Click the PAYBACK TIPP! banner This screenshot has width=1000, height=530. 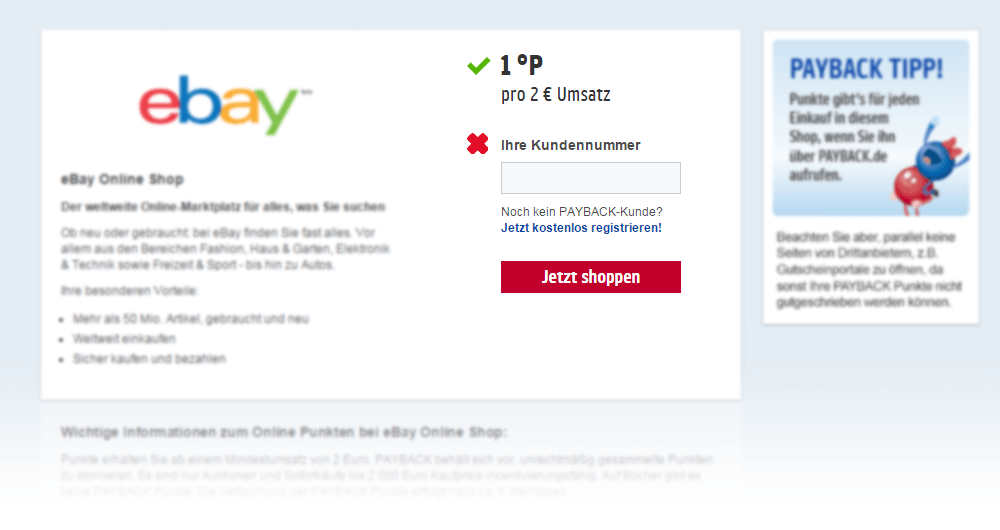point(871,128)
